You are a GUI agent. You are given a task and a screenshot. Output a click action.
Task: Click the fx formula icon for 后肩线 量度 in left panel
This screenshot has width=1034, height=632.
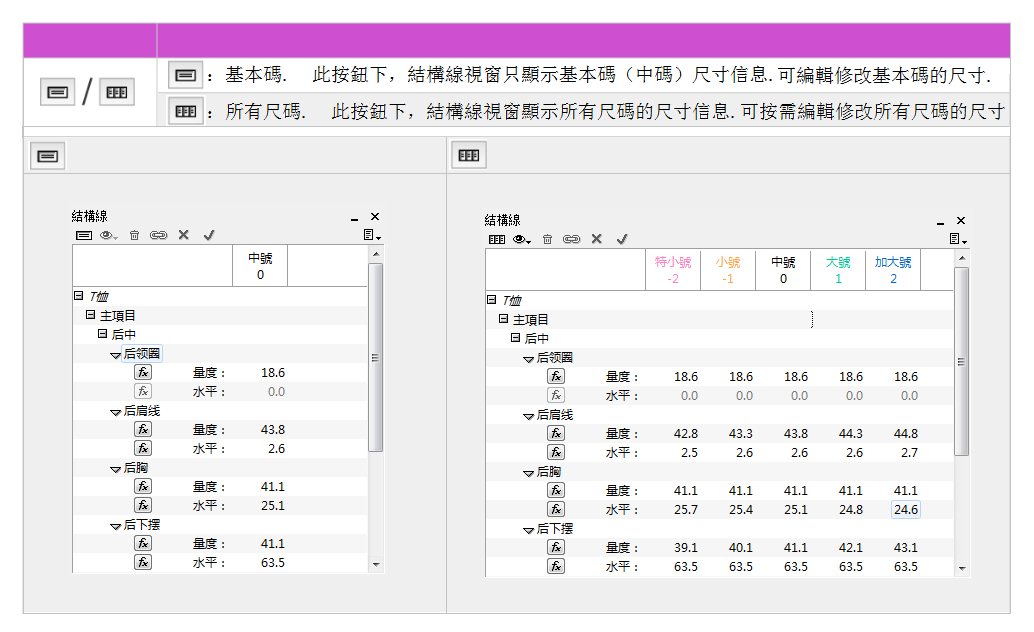(143, 429)
